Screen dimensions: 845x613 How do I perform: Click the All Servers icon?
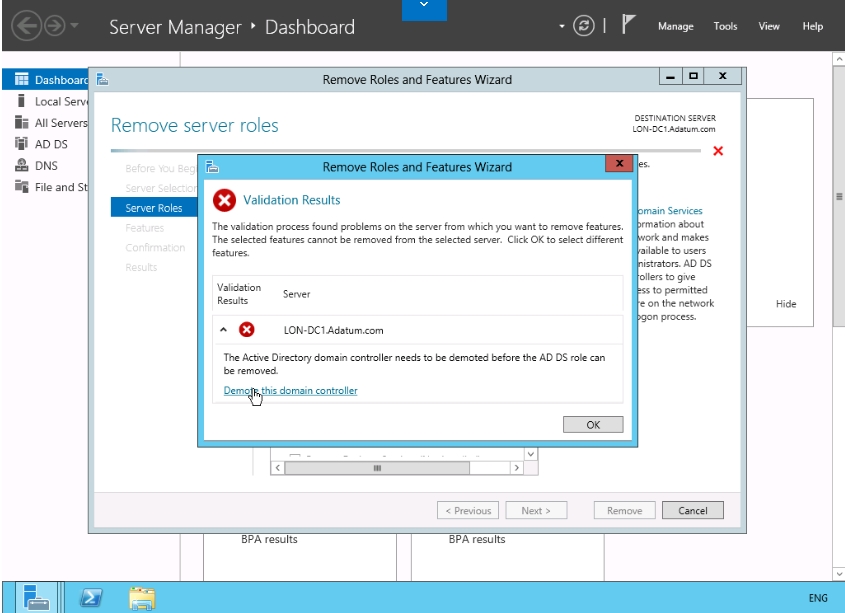22,122
